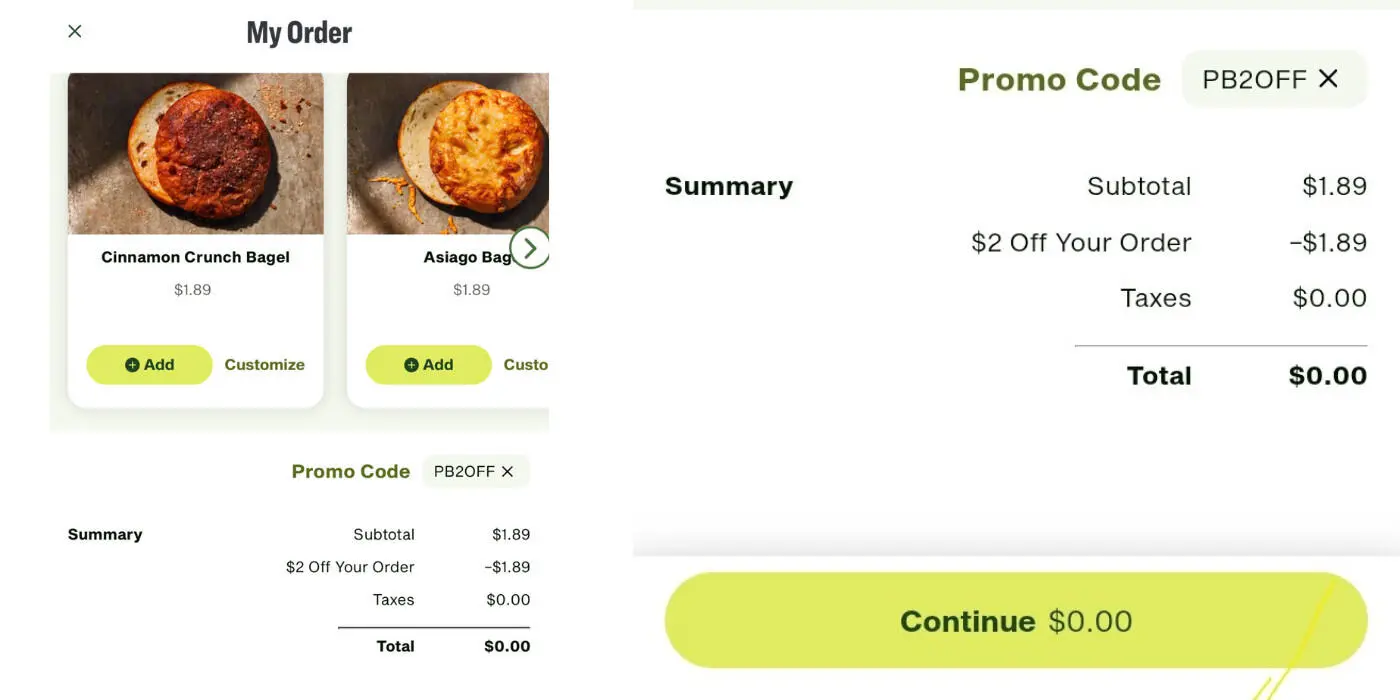
Task: Open the Cinnamon Crunch Bagel photo
Action: [196, 153]
